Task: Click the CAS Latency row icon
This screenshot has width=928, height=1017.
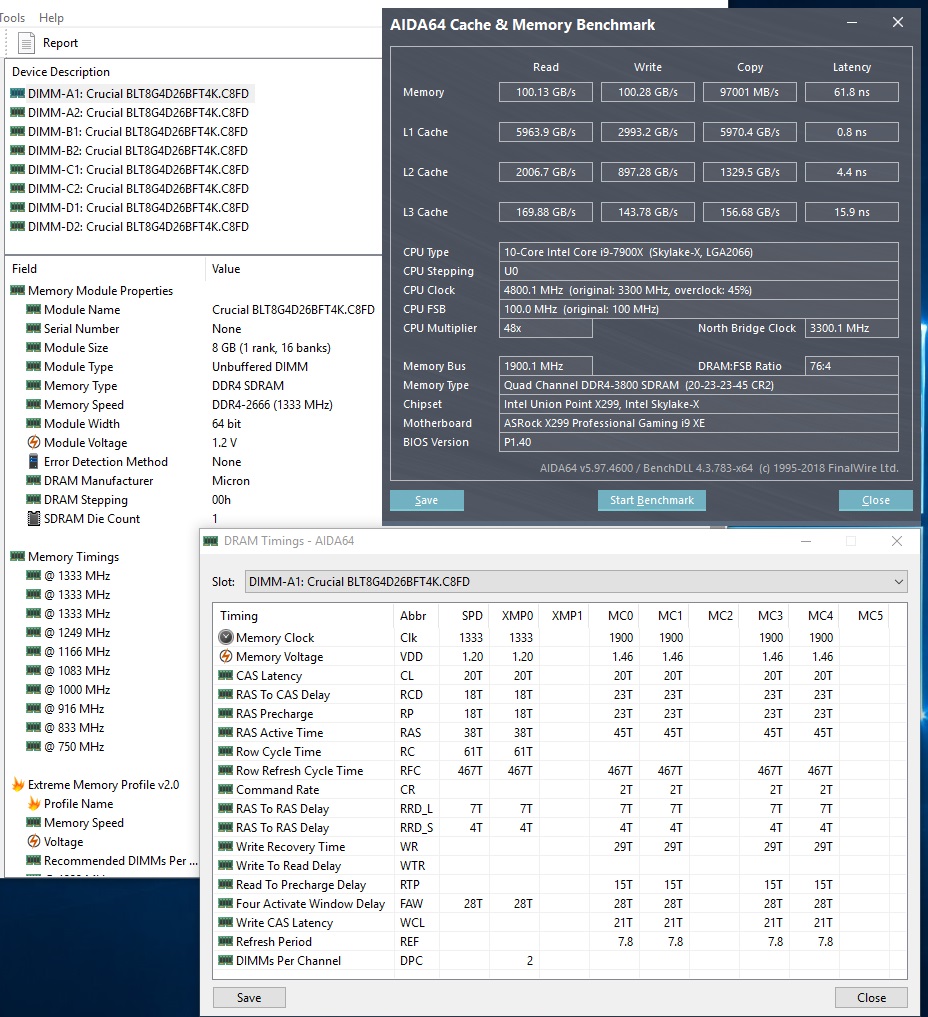Action: click(226, 675)
